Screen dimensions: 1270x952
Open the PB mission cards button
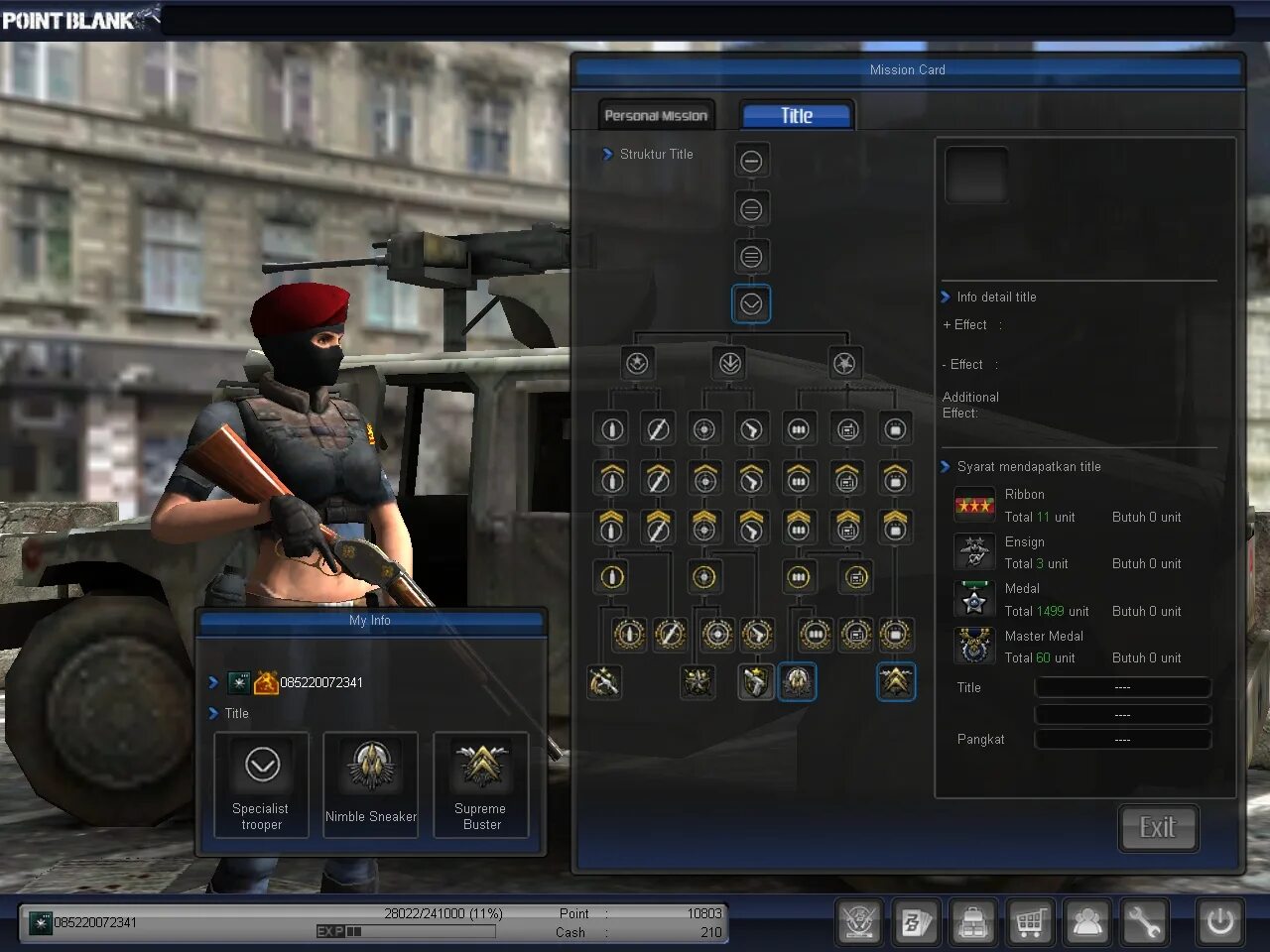[916, 922]
